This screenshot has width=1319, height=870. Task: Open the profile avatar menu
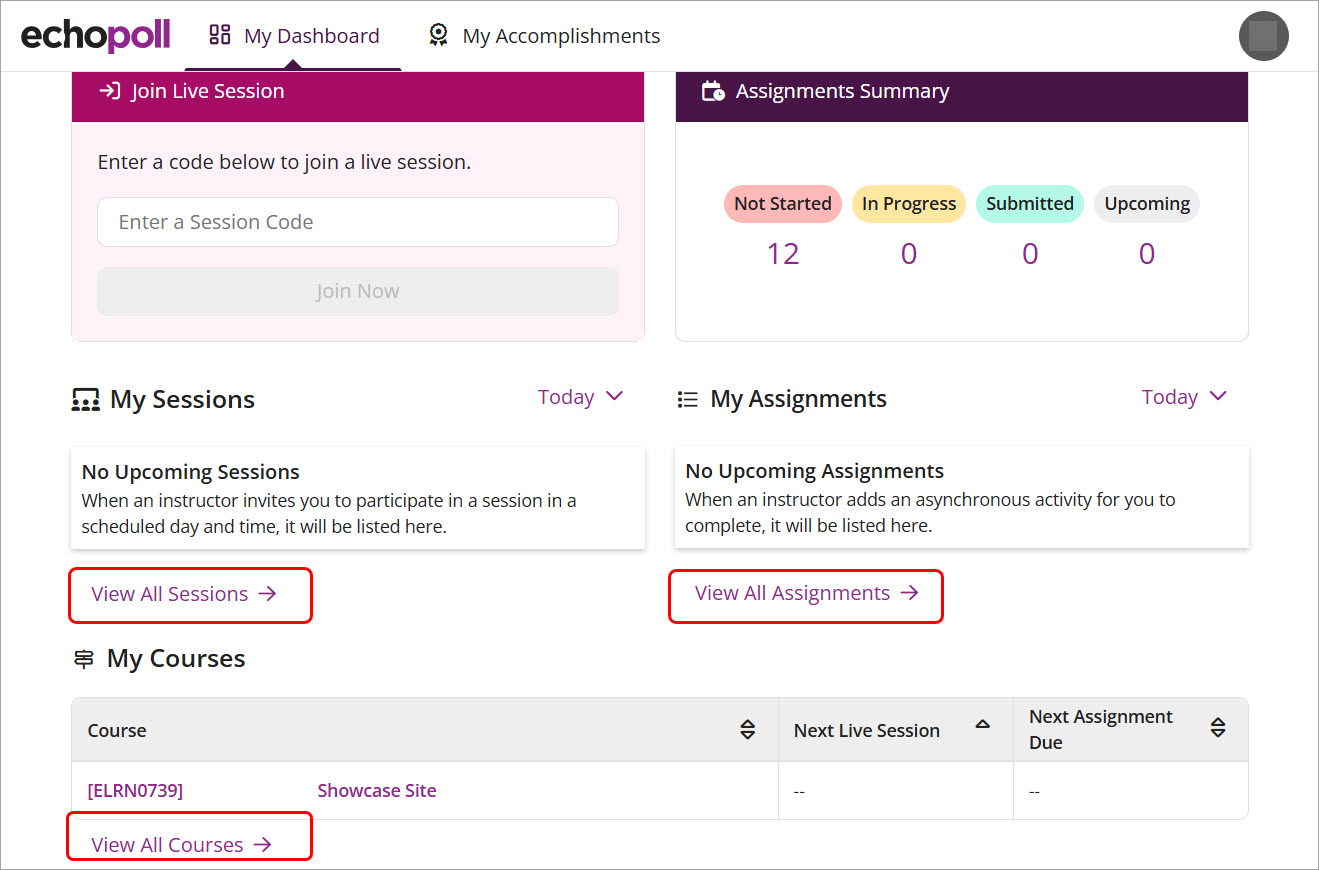click(1263, 35)
